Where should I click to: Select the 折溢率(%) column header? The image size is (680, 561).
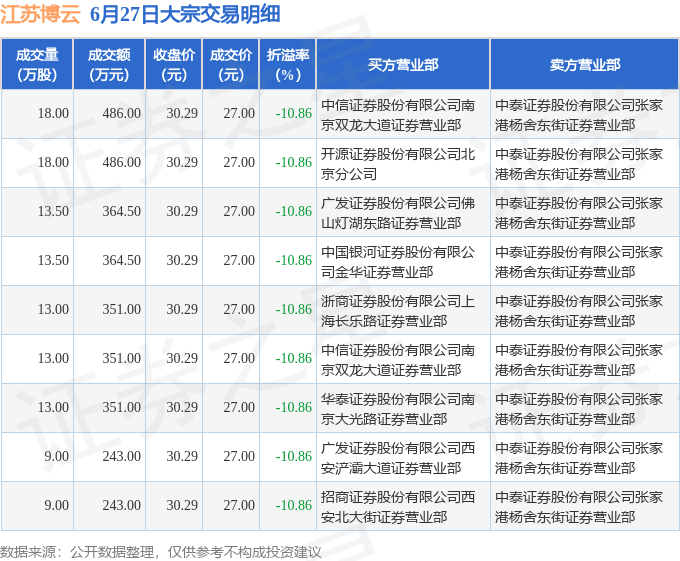point(288,65)
